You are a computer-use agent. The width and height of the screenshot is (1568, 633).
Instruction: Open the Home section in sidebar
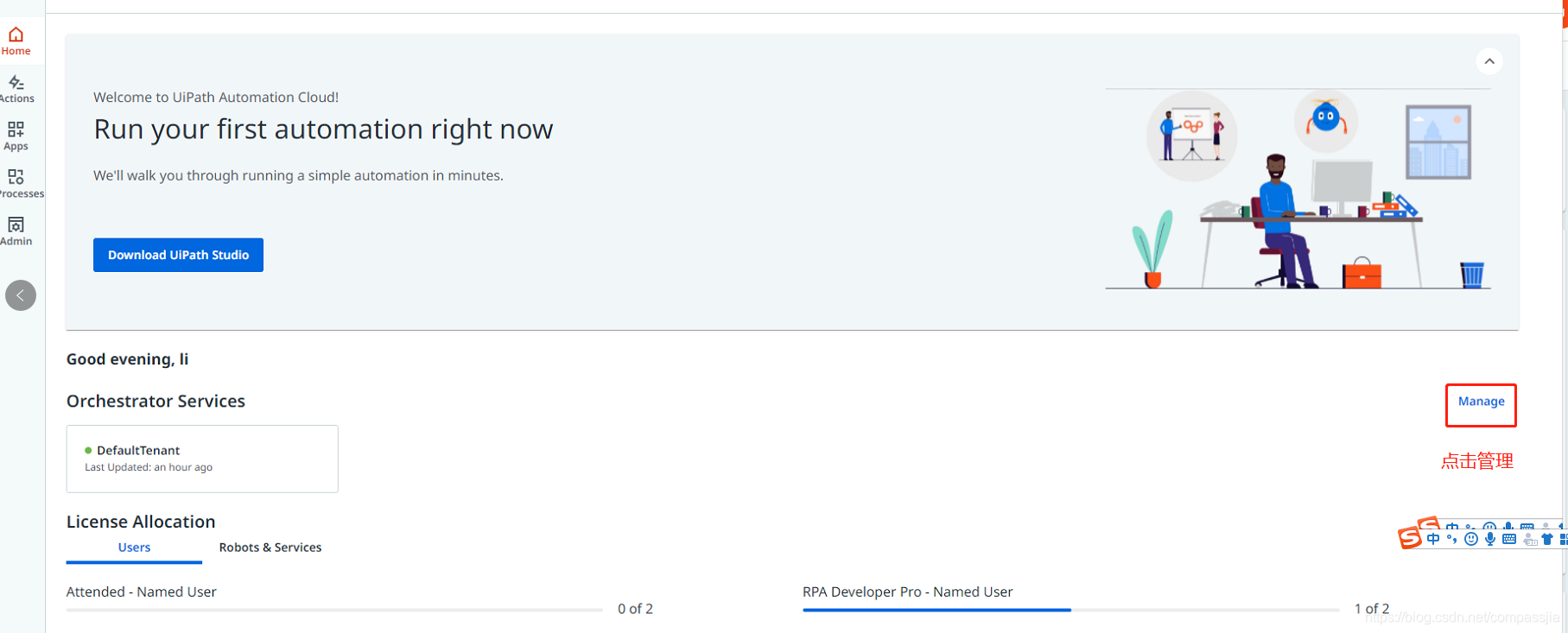(x=16, y=41)
